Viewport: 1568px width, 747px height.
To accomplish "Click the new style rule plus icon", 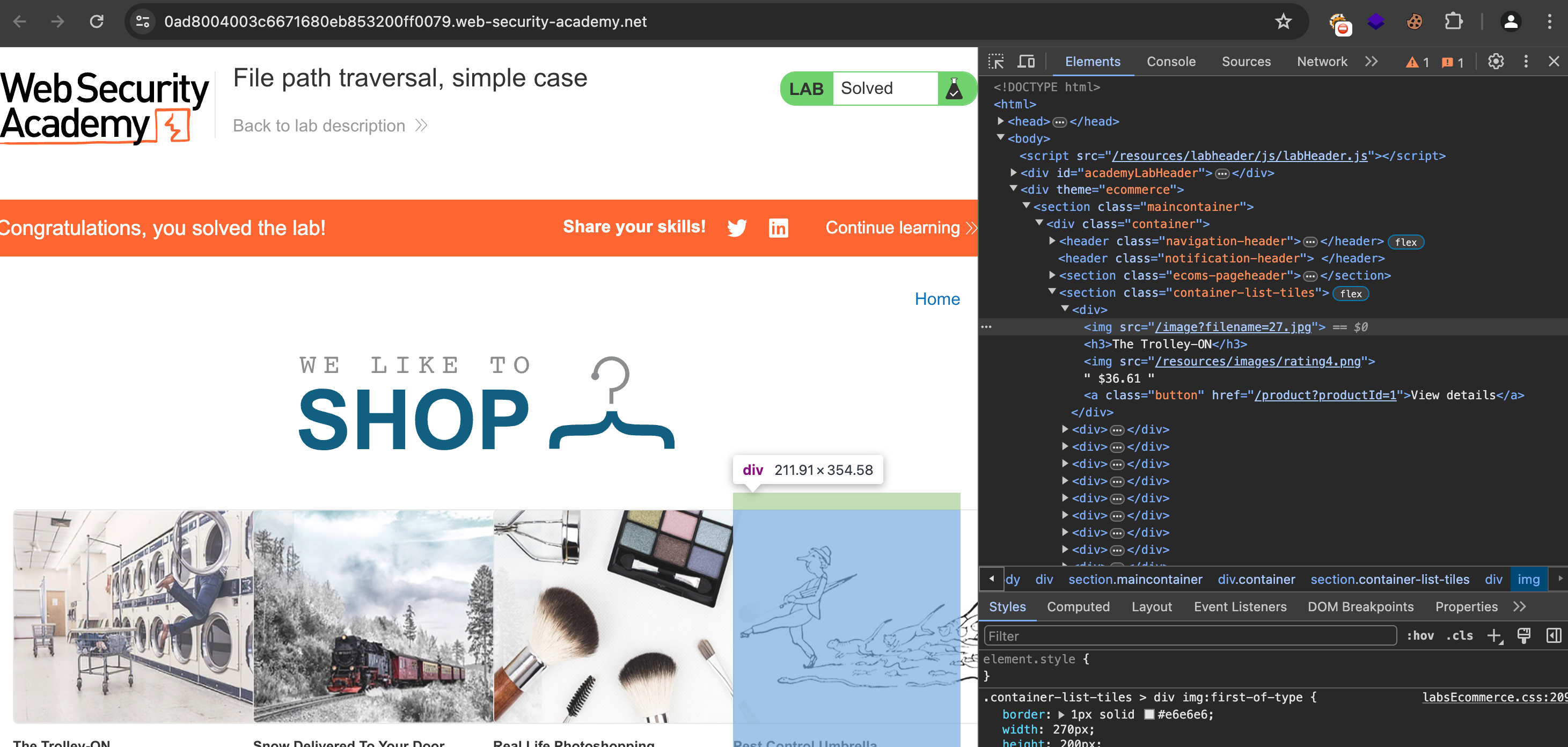I will coord(1494,636).
